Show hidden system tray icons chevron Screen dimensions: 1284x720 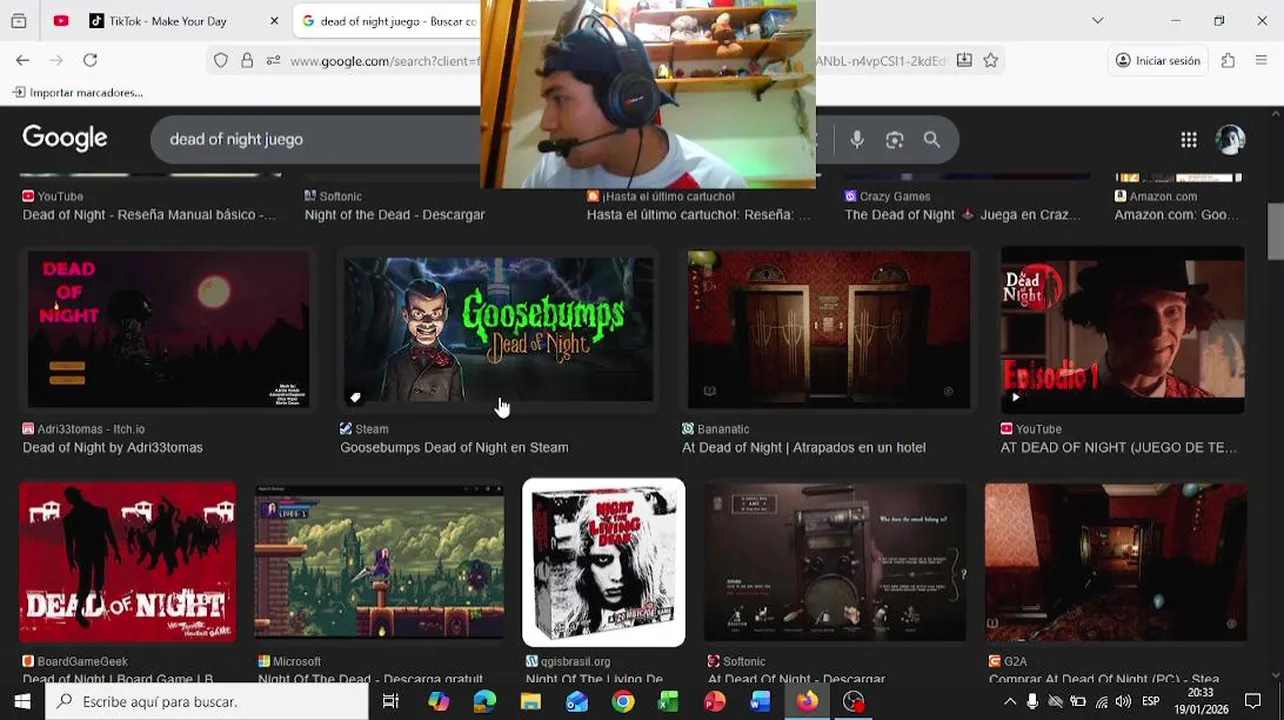[1009, 702]
